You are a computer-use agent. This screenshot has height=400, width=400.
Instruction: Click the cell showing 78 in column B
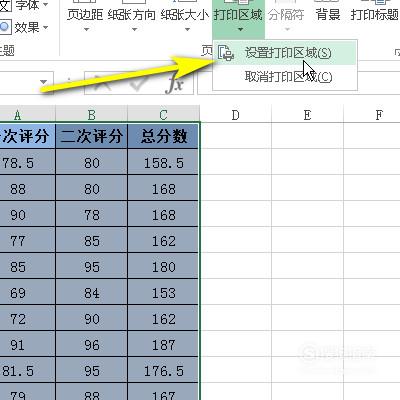point(91,214)
